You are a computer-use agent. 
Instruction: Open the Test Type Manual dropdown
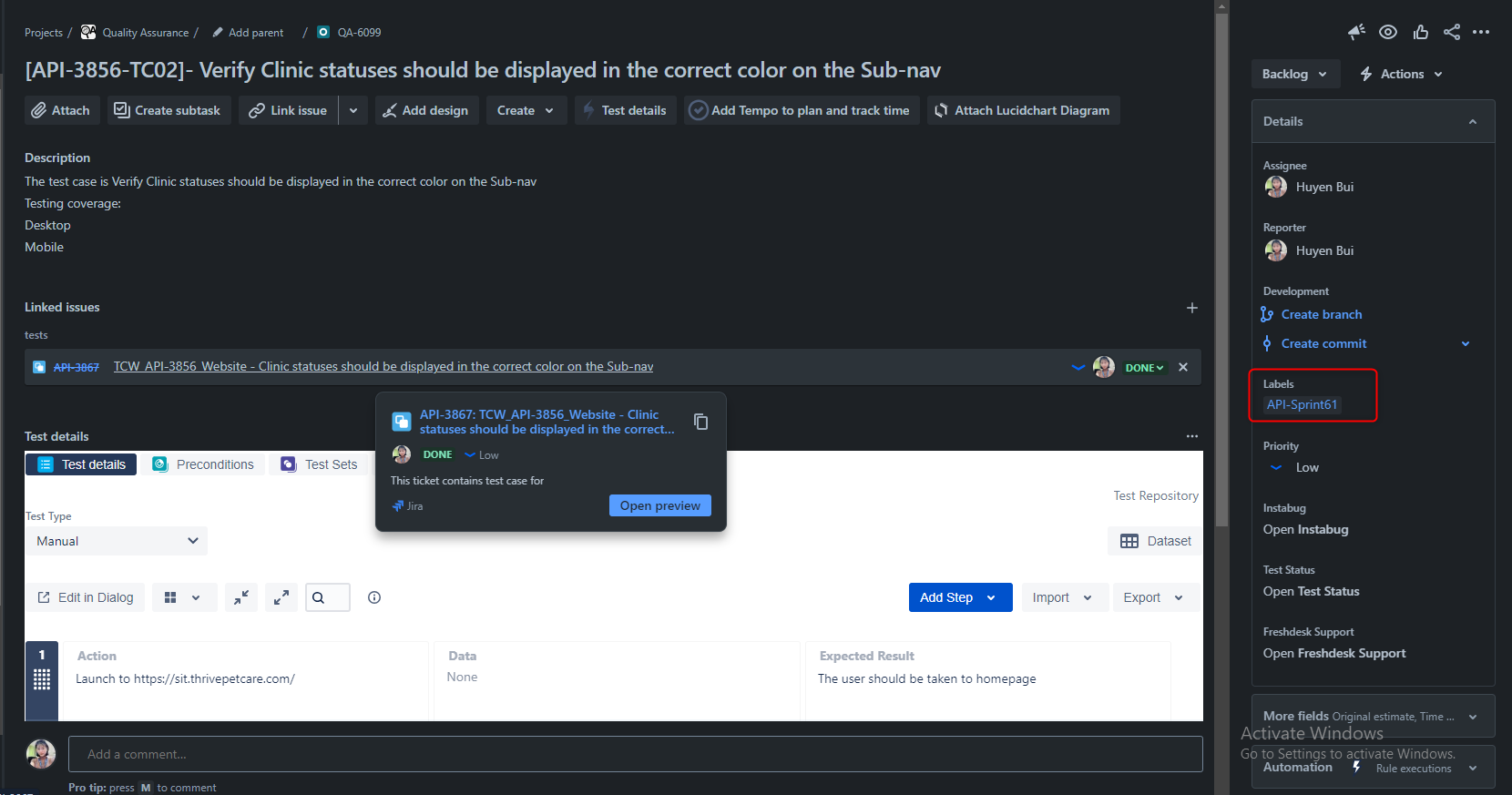point(117,541)
